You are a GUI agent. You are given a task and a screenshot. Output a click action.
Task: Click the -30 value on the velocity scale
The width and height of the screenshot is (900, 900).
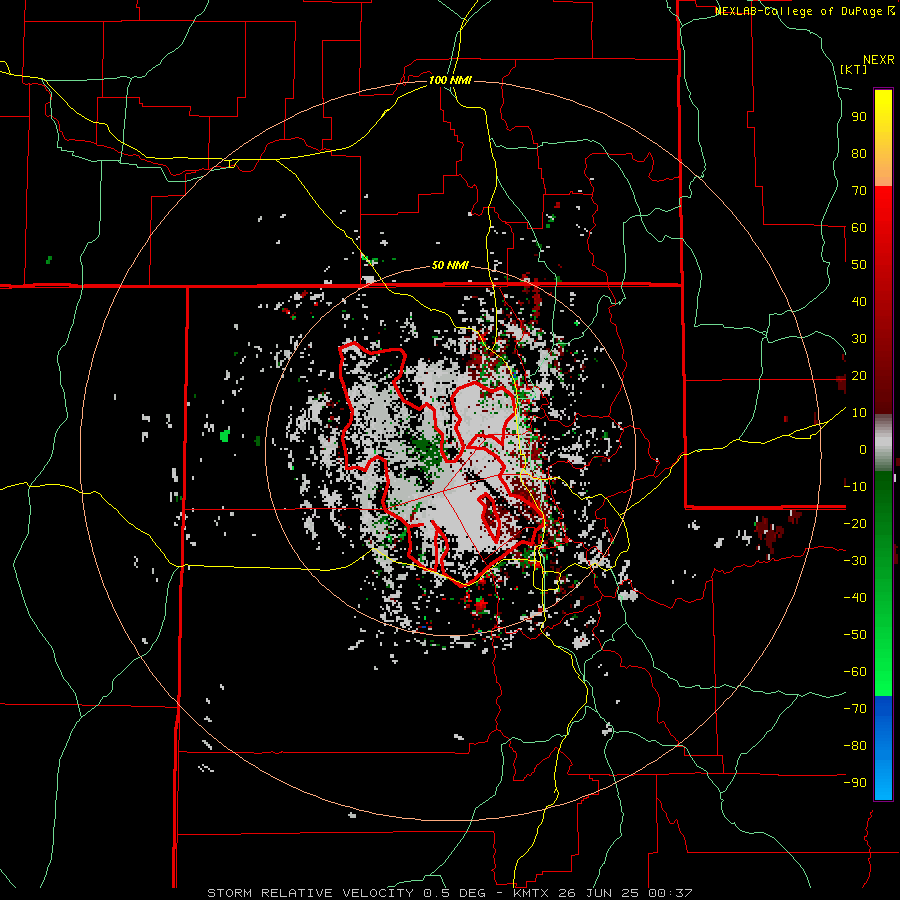coord(855,560)
